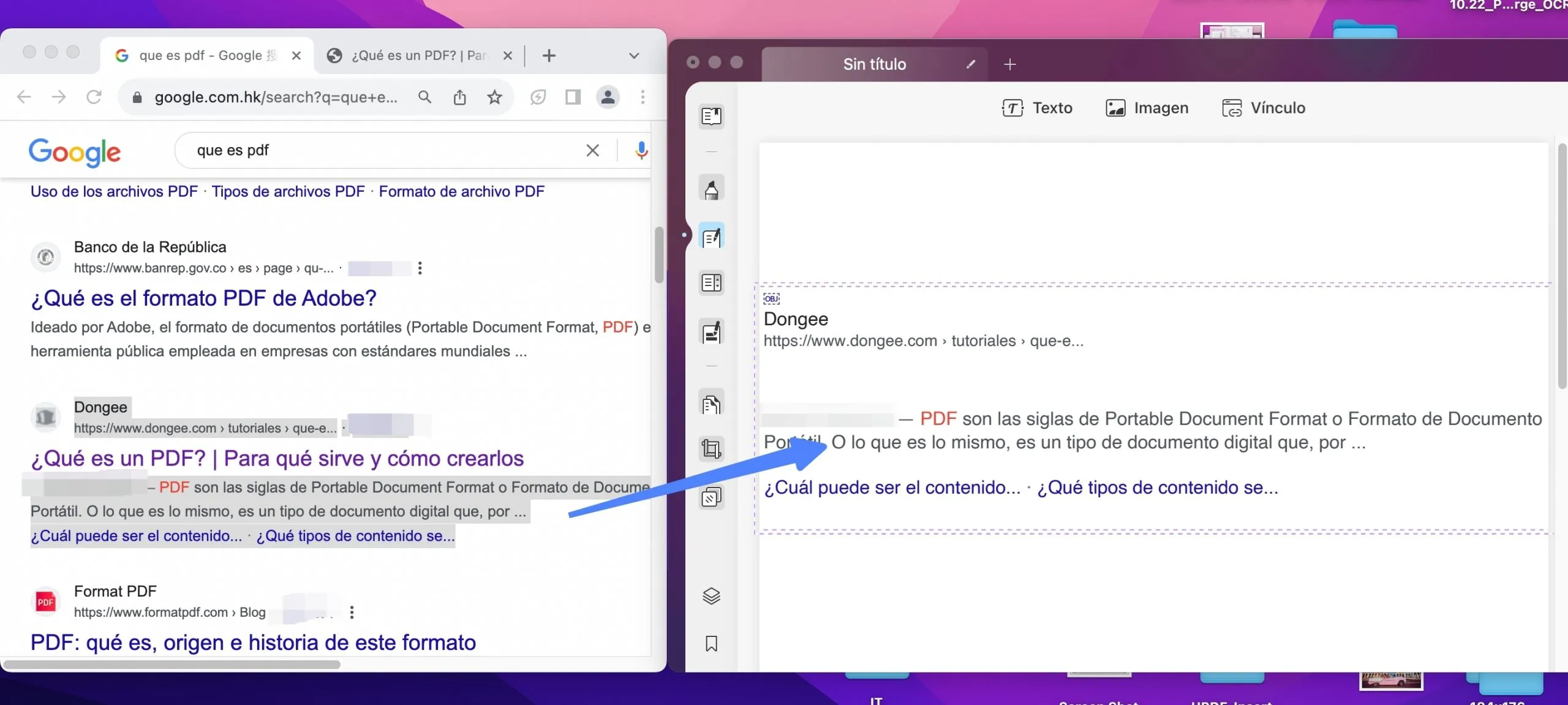Open Chrome three-dot menu
1568x705 pixels.
click(643, 97)
